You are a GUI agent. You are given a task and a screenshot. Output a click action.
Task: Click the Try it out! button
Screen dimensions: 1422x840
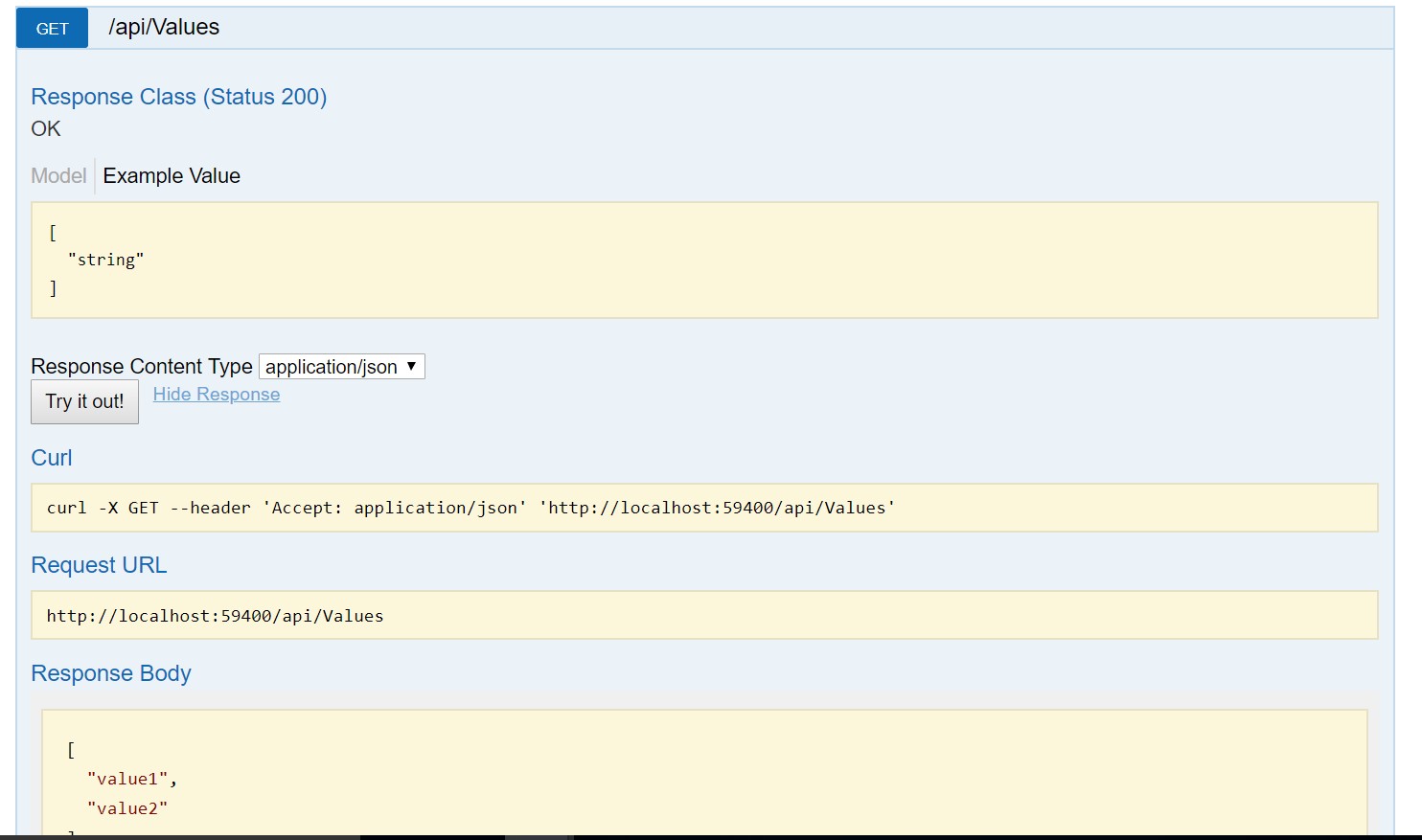coord(84,401)
